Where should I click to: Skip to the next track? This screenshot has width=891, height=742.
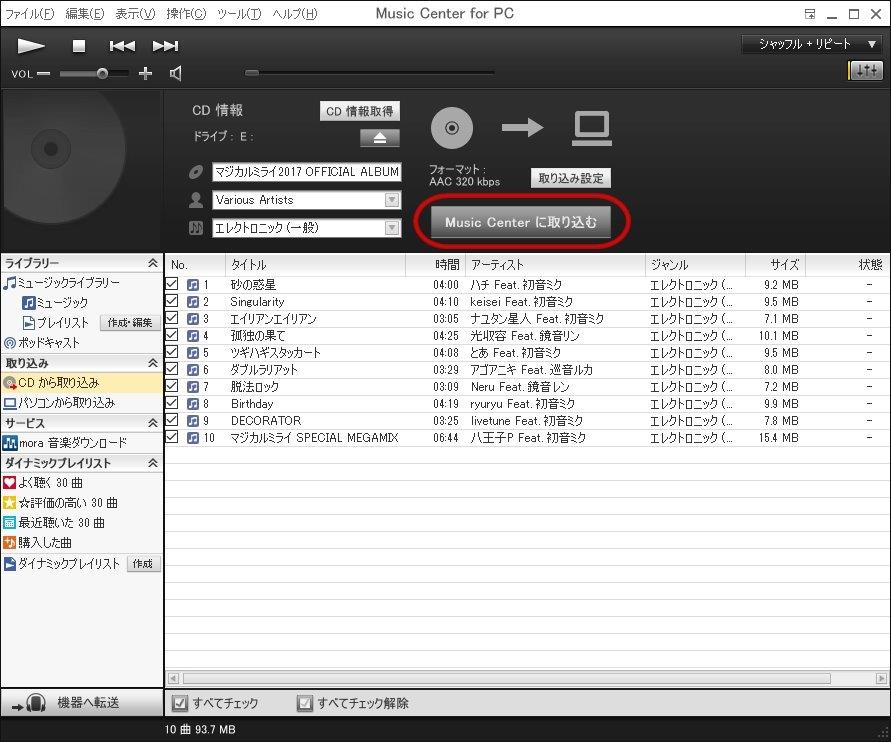click(x=165, y=46)
